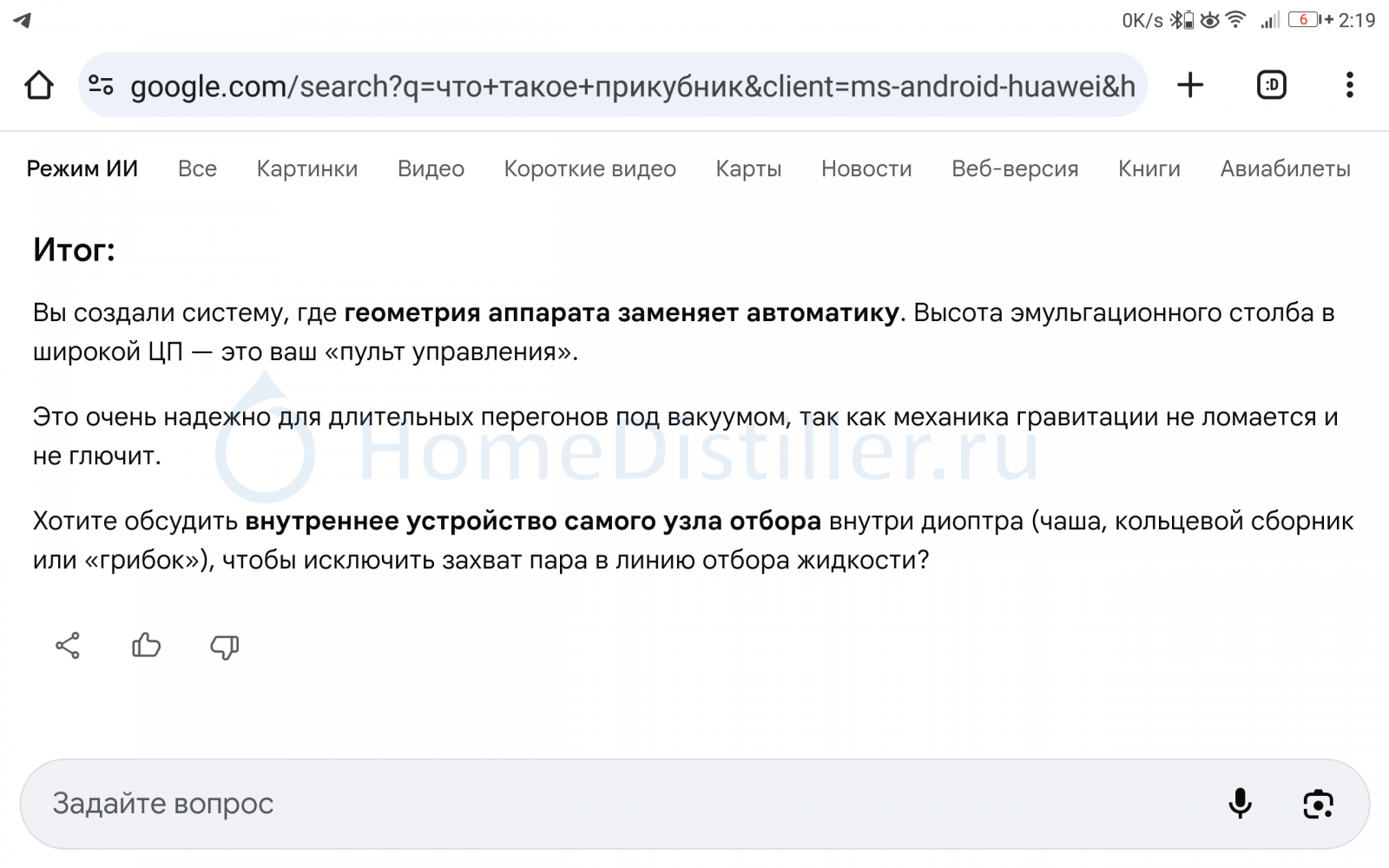Switch to the 'Все' tab
Image resolution: width=1389 pixels, height=868 pixels.
[x=197, y=168]
